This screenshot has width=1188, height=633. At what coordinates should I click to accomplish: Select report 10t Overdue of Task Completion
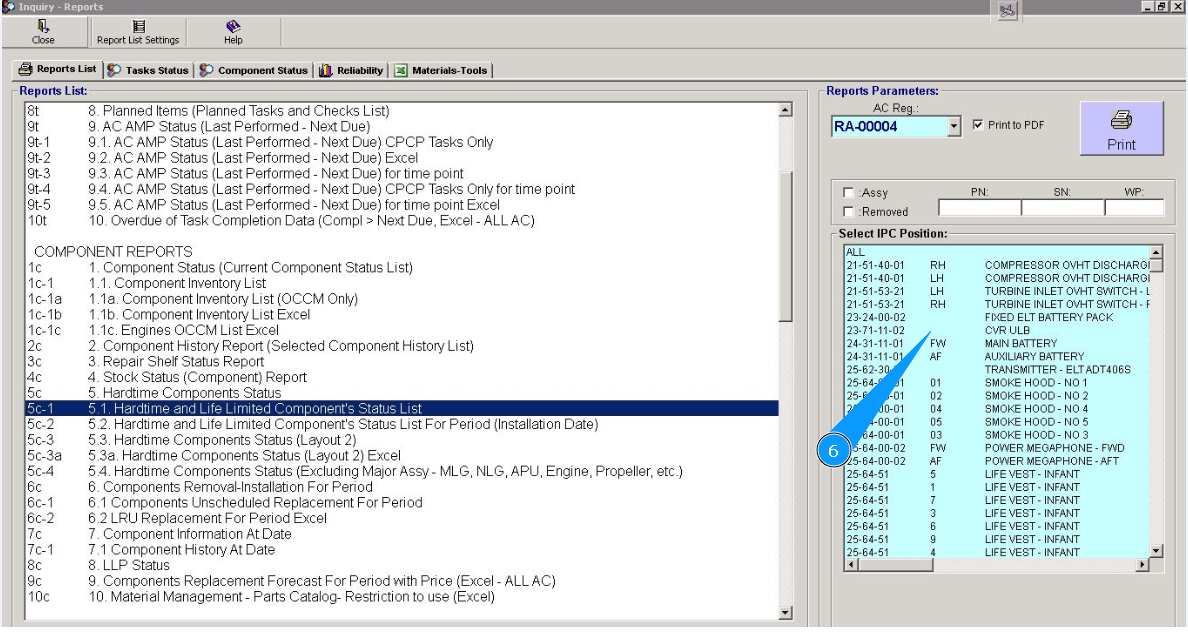point(402,221)
